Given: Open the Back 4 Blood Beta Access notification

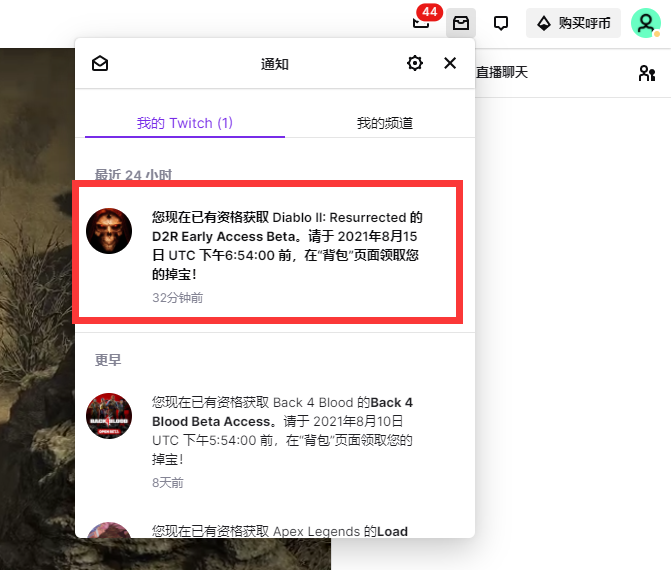Looking at the screenshot, I should pyautogui.click(x=275, y=441).
